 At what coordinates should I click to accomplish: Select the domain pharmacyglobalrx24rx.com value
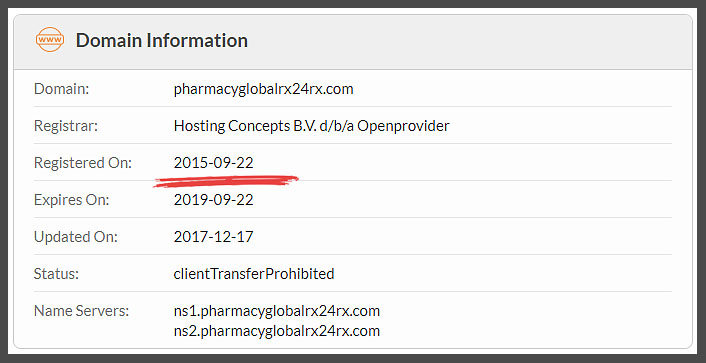click(263, 89)
